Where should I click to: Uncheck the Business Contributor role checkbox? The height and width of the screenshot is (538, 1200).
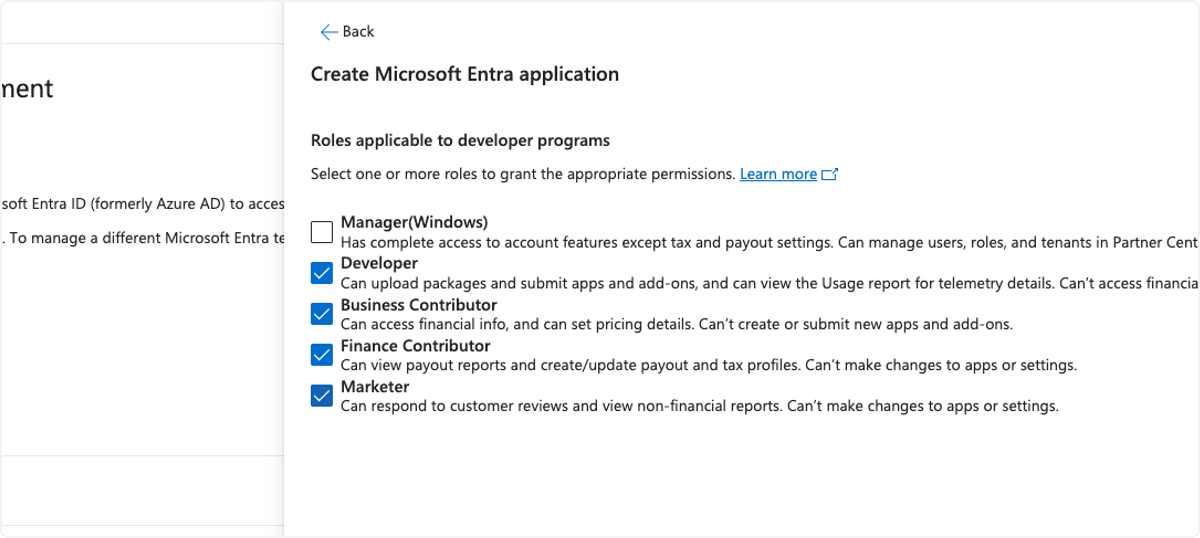point(322,314)
